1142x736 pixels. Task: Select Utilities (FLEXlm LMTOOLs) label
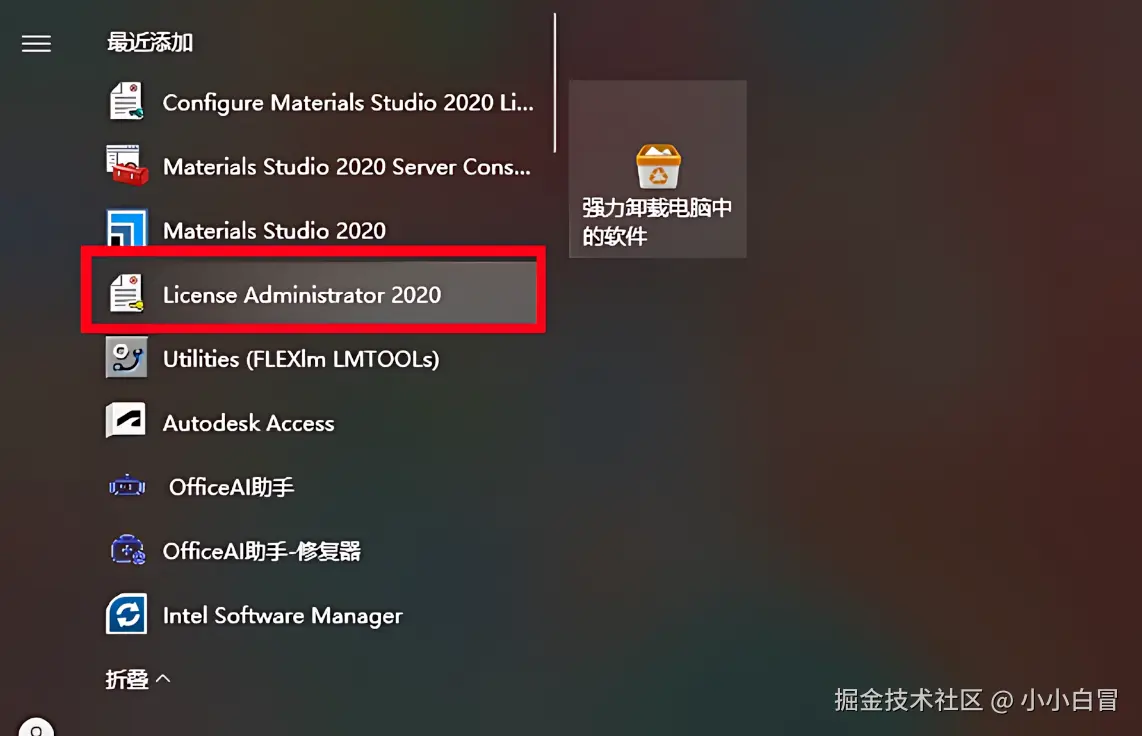point(301,359)
